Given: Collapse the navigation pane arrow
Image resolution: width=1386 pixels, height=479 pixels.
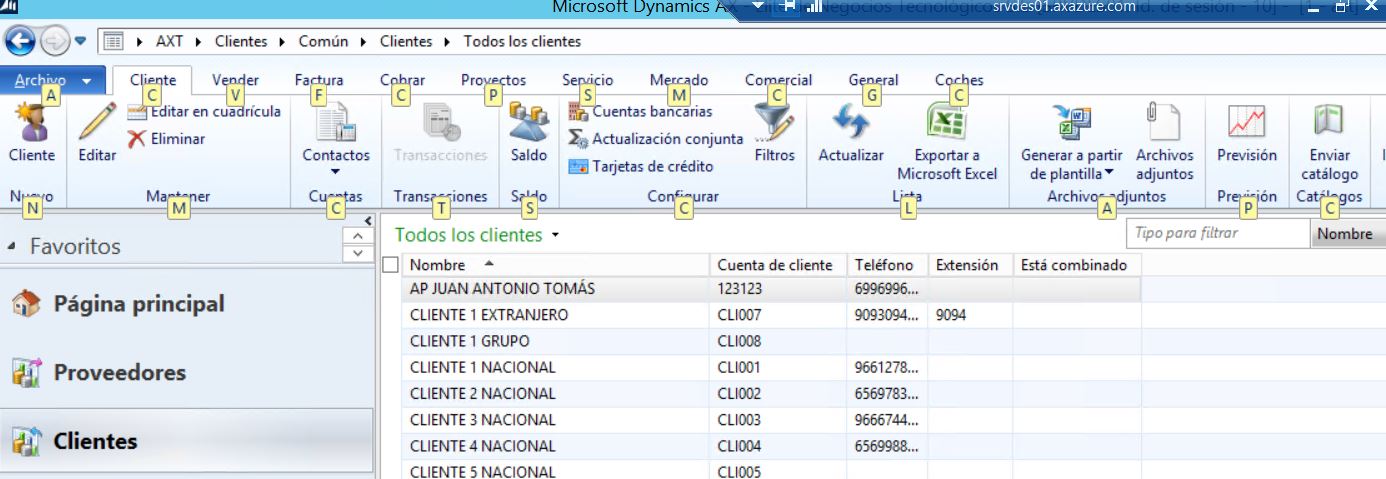Looking at the screenshot, I should coord(367,221).
